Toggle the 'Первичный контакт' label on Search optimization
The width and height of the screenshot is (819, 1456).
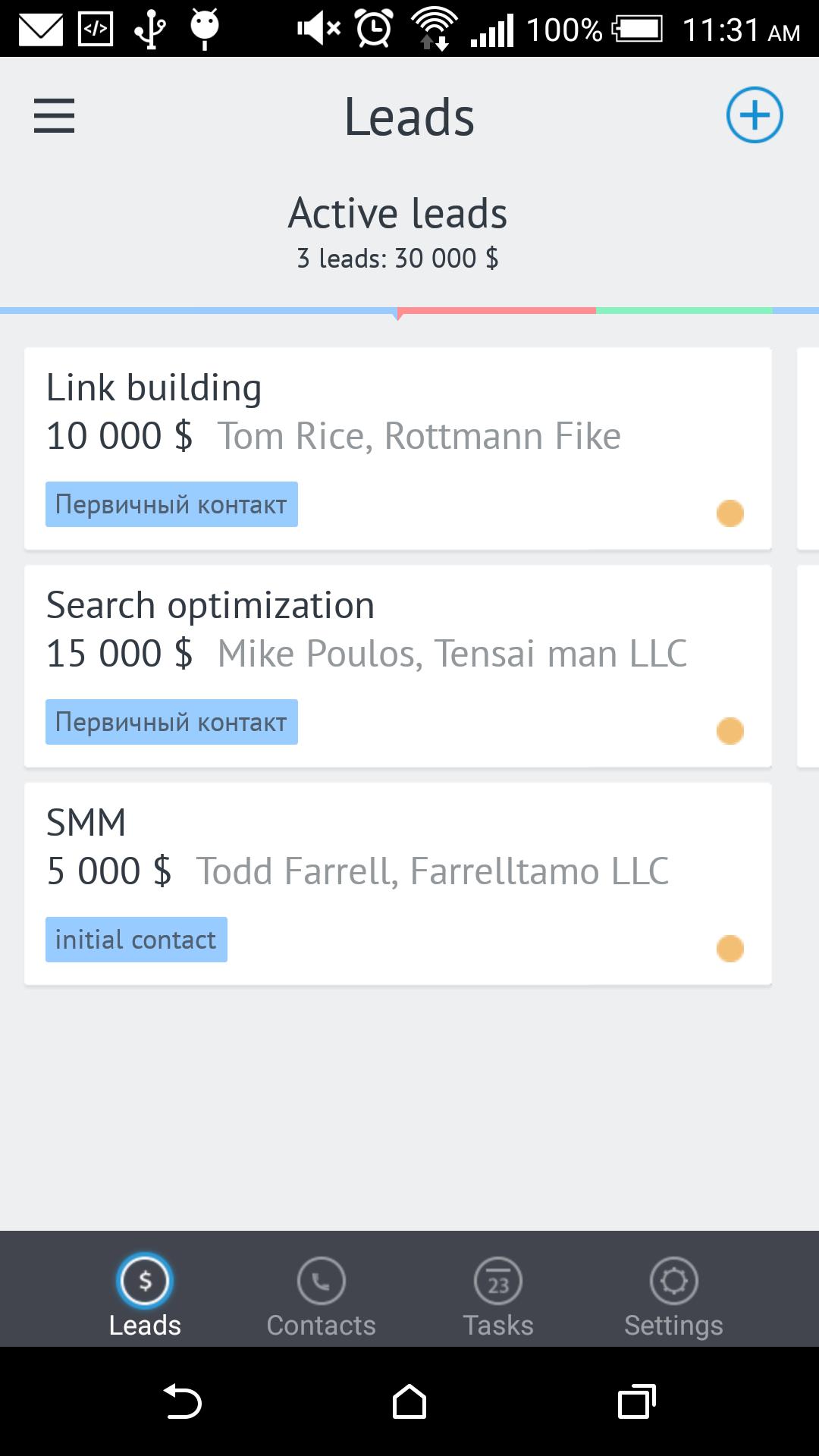(x=171, y=721)
